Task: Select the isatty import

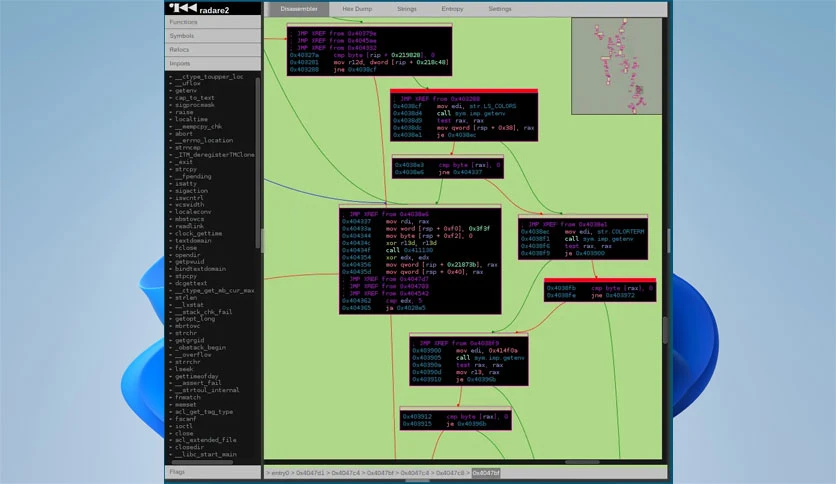Action: (186, 183)
